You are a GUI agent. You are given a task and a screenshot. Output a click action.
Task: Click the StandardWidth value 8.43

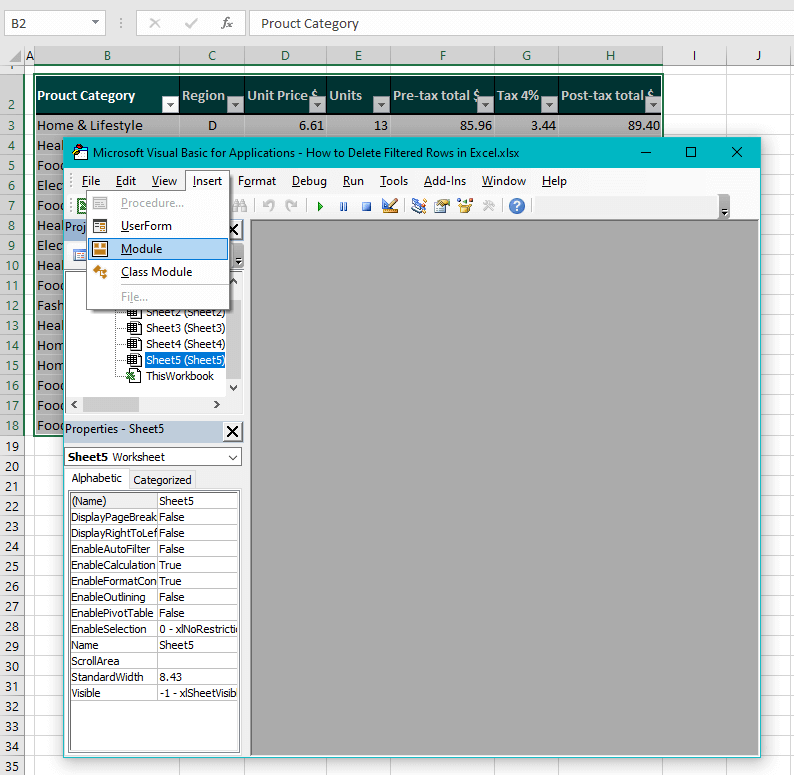pyautogui.click(x=197, y=677)
